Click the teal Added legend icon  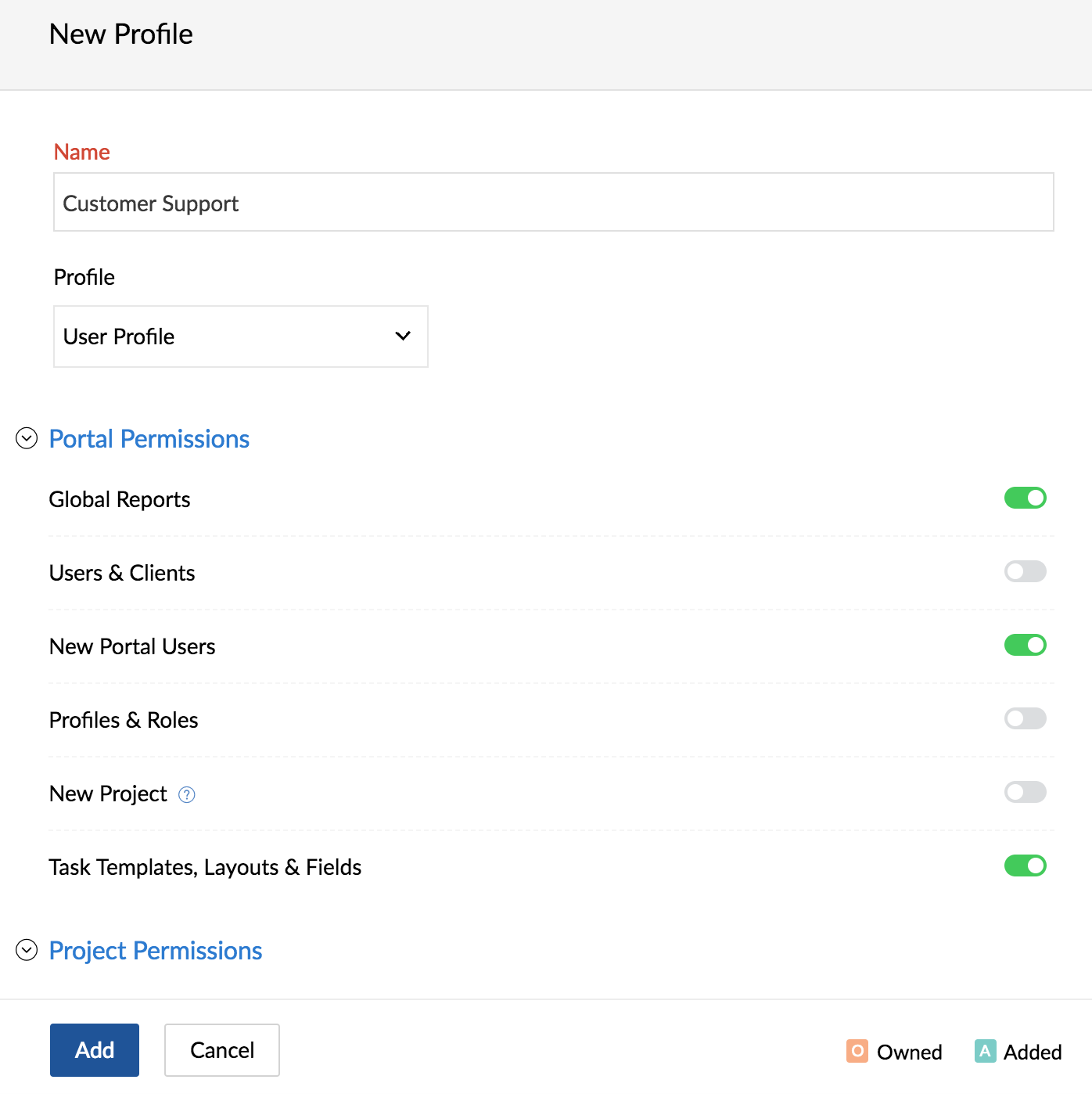tap(986, 1051)
